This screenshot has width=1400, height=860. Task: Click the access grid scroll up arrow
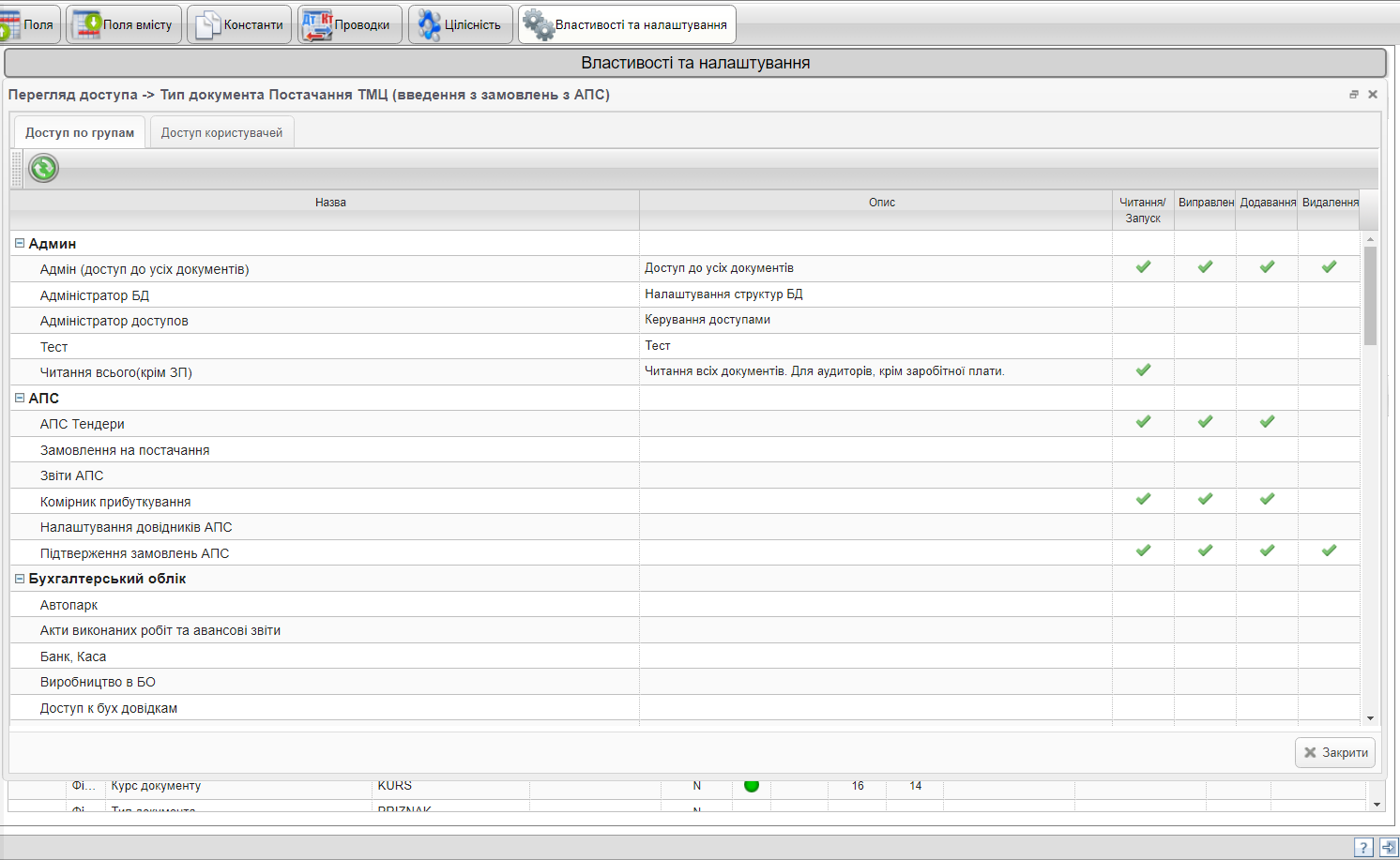point(1370,238)
